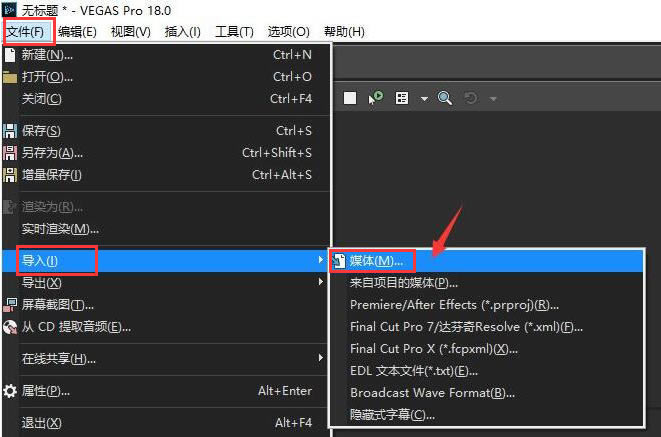Select 导入(I) submenu entry
661x437 pixels.
[x=166, y=261]
